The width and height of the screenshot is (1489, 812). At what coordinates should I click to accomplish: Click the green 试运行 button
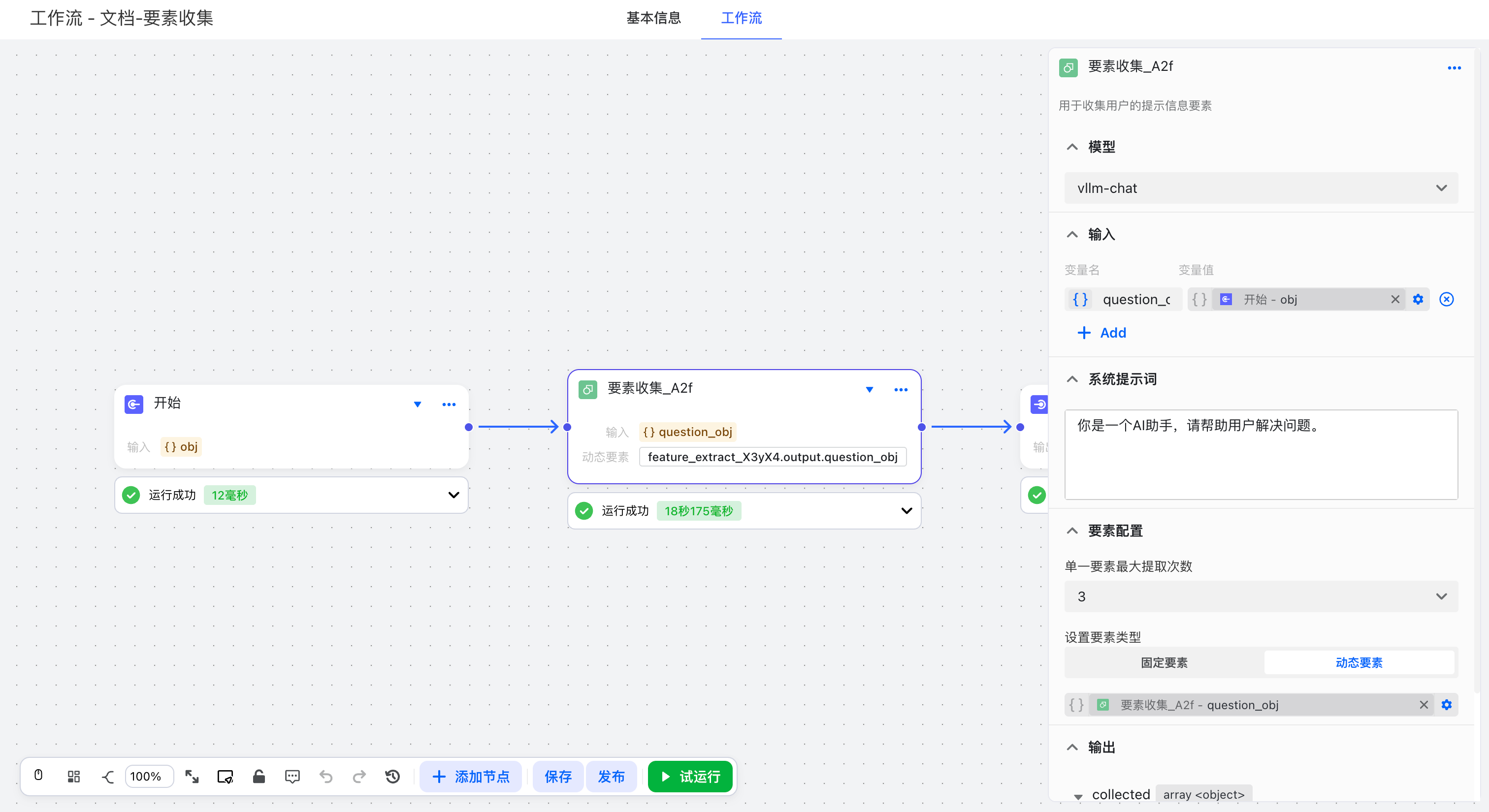[x=690, y=776]
